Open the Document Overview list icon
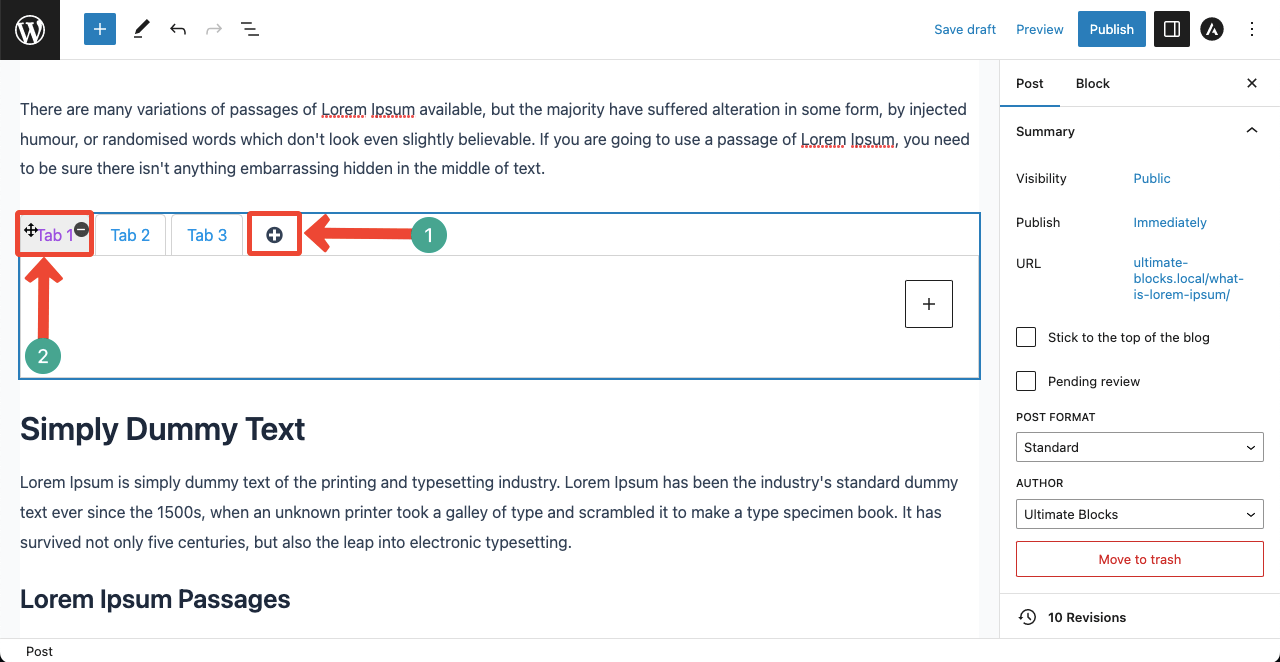This screenshot has width=1280, height=662. [250, 29]
